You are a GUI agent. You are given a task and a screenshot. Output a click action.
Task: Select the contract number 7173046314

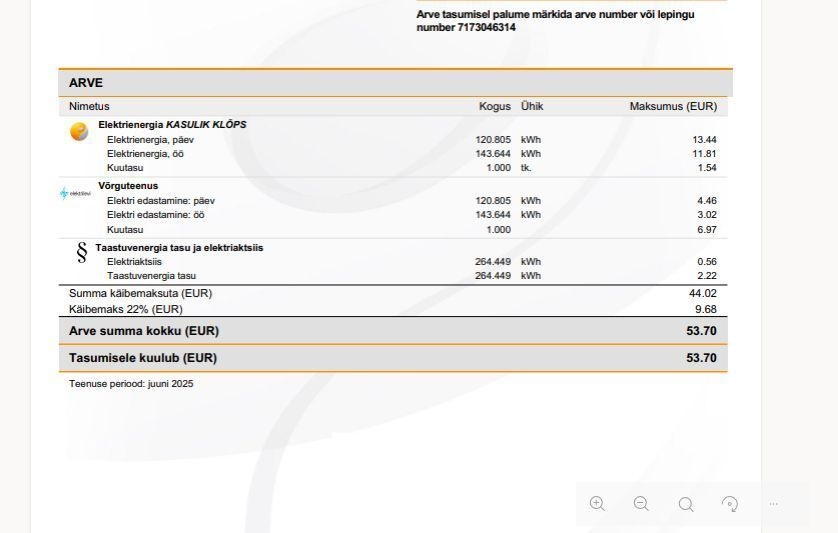[486, 27]
